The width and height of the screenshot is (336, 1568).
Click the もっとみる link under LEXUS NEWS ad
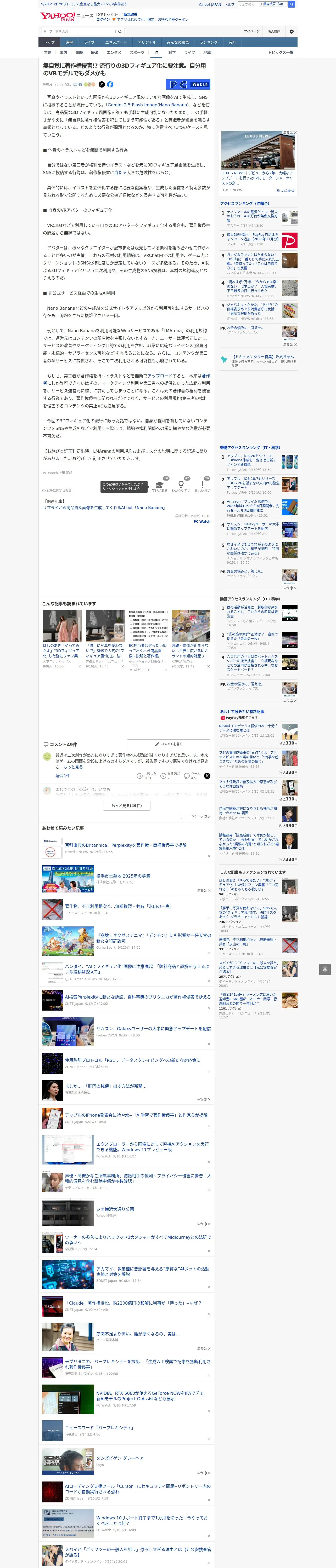[285, 190]
